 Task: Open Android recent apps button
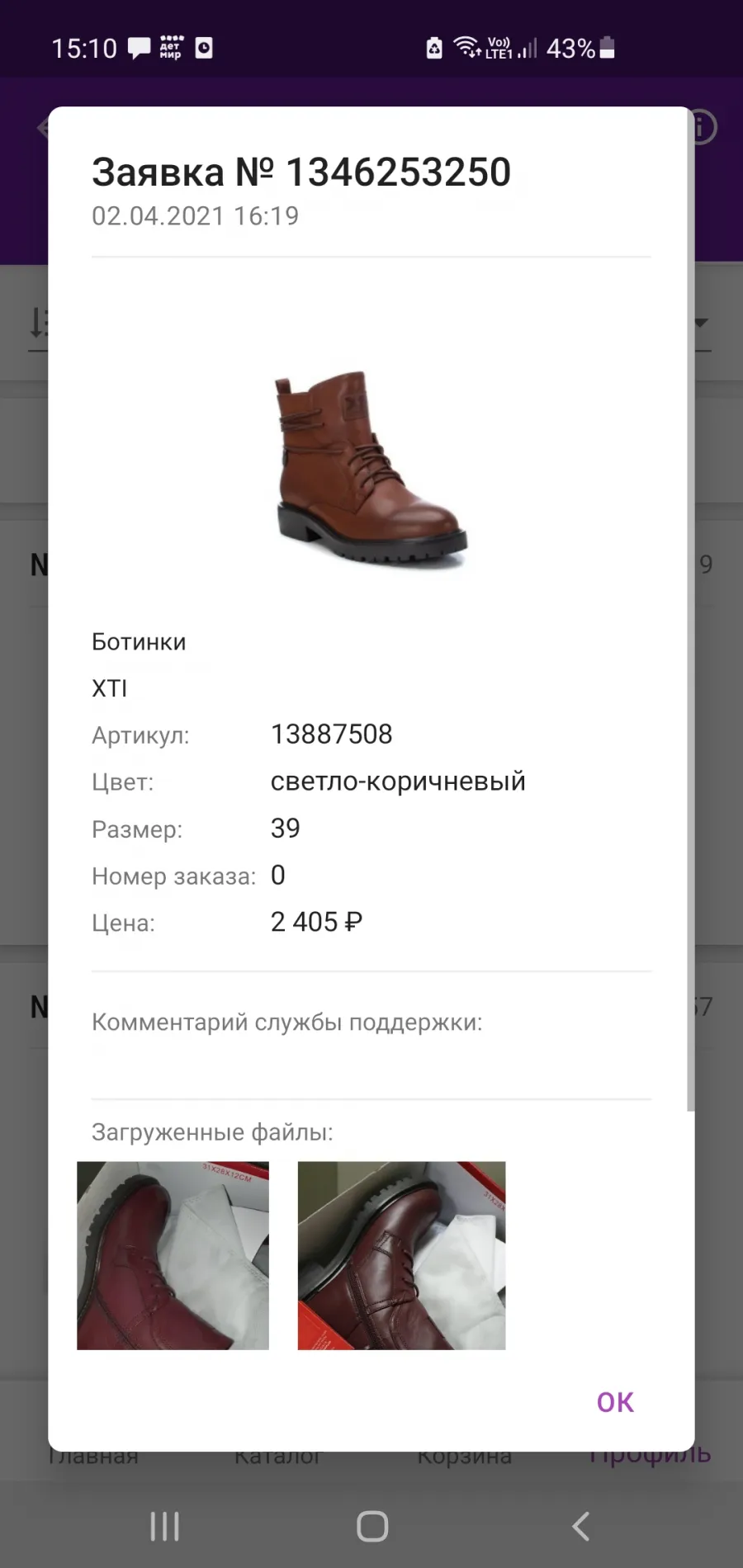coord(164,1526)
